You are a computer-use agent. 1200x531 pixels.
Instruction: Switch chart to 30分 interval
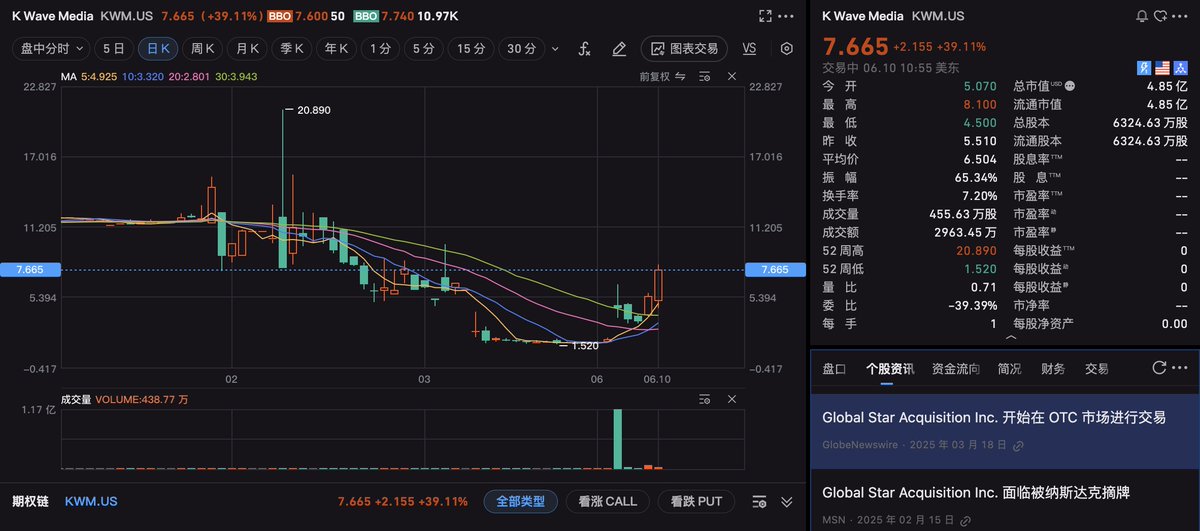[x=521, y=48]
